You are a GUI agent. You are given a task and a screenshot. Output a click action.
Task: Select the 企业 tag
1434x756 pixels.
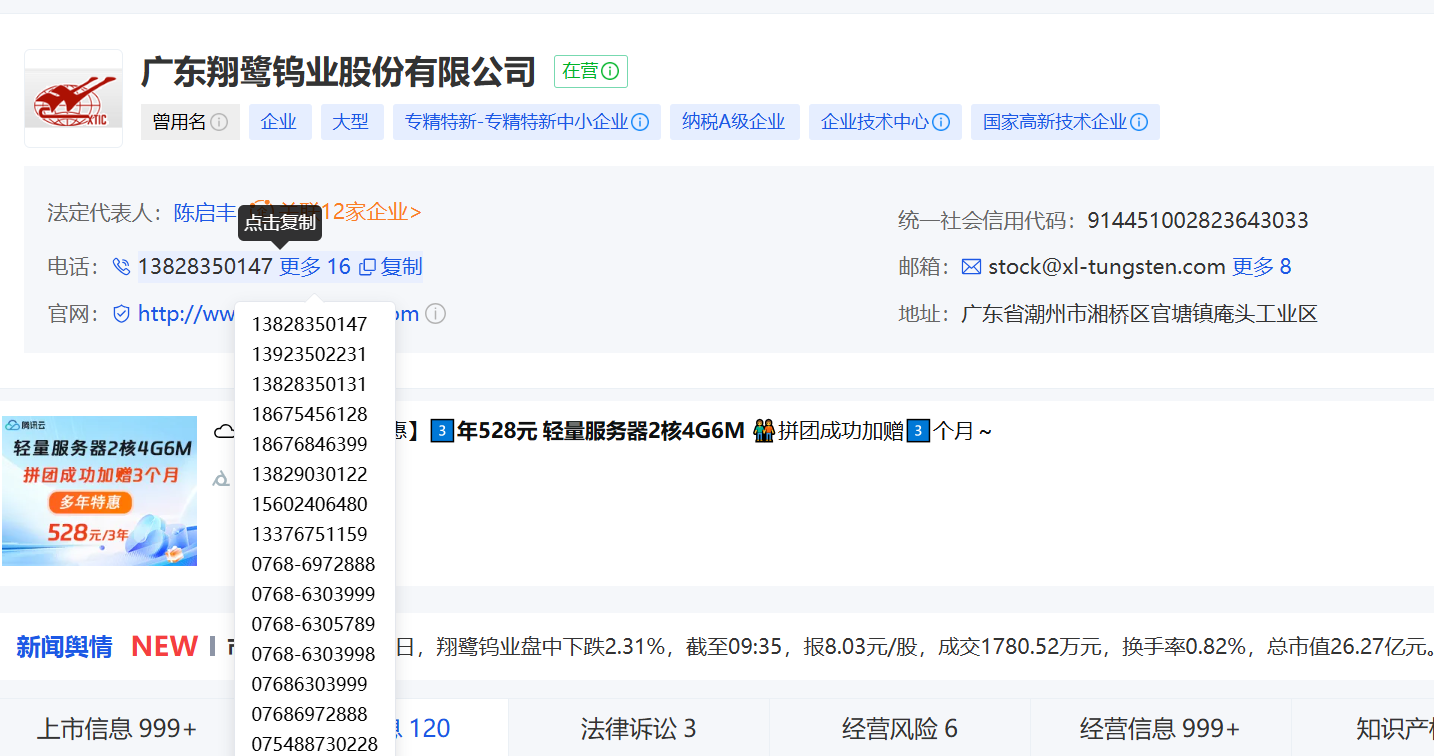click(279, 122)
